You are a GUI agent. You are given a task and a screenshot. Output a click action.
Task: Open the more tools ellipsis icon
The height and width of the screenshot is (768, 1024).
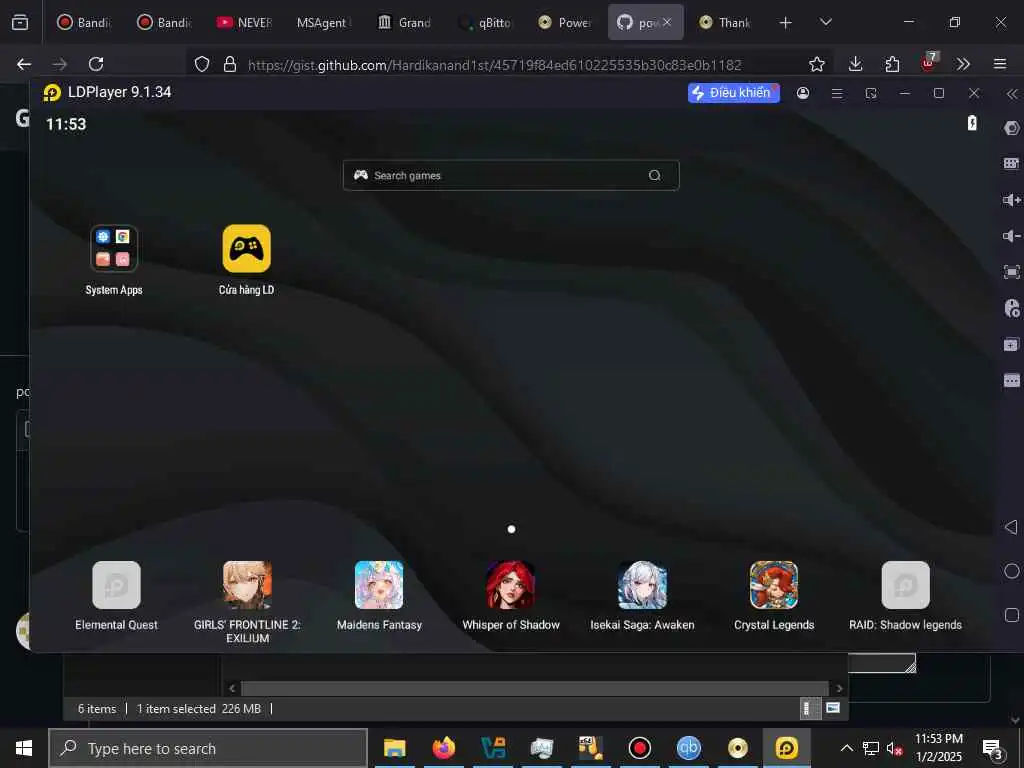1012,380
